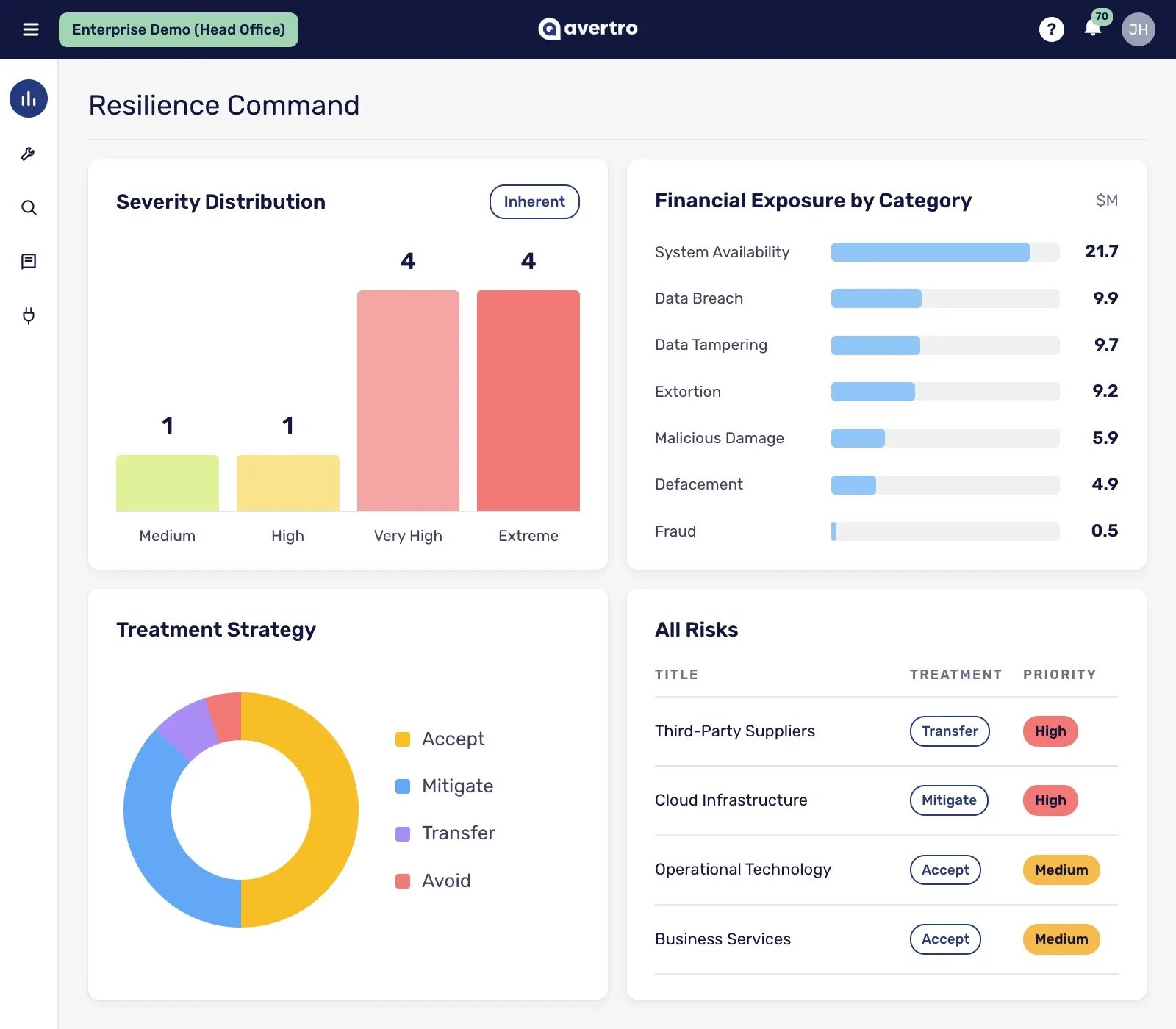Image resolution: width=1176 pixels, height=1029 pixels.
Task: Click the Accept legend color swatch
Action: tap(403, 739)
